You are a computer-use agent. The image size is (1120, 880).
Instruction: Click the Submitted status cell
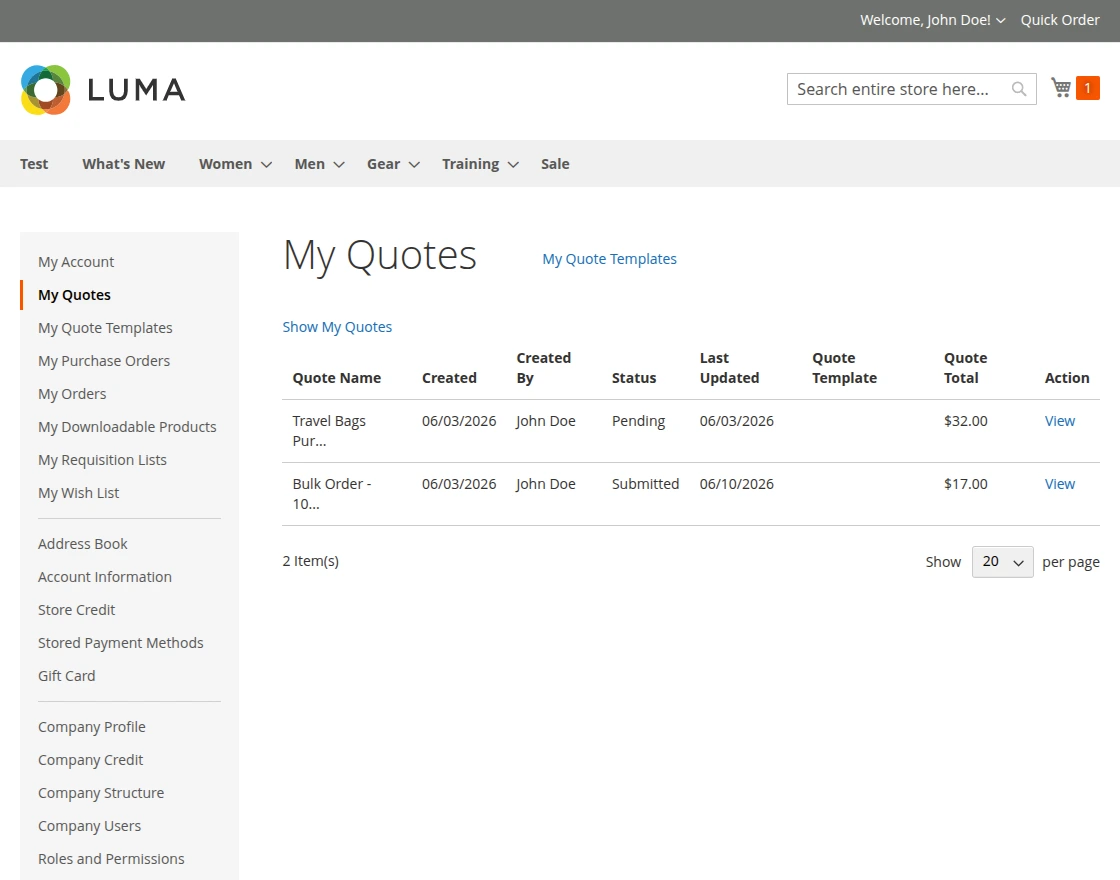tap(645, 484)
